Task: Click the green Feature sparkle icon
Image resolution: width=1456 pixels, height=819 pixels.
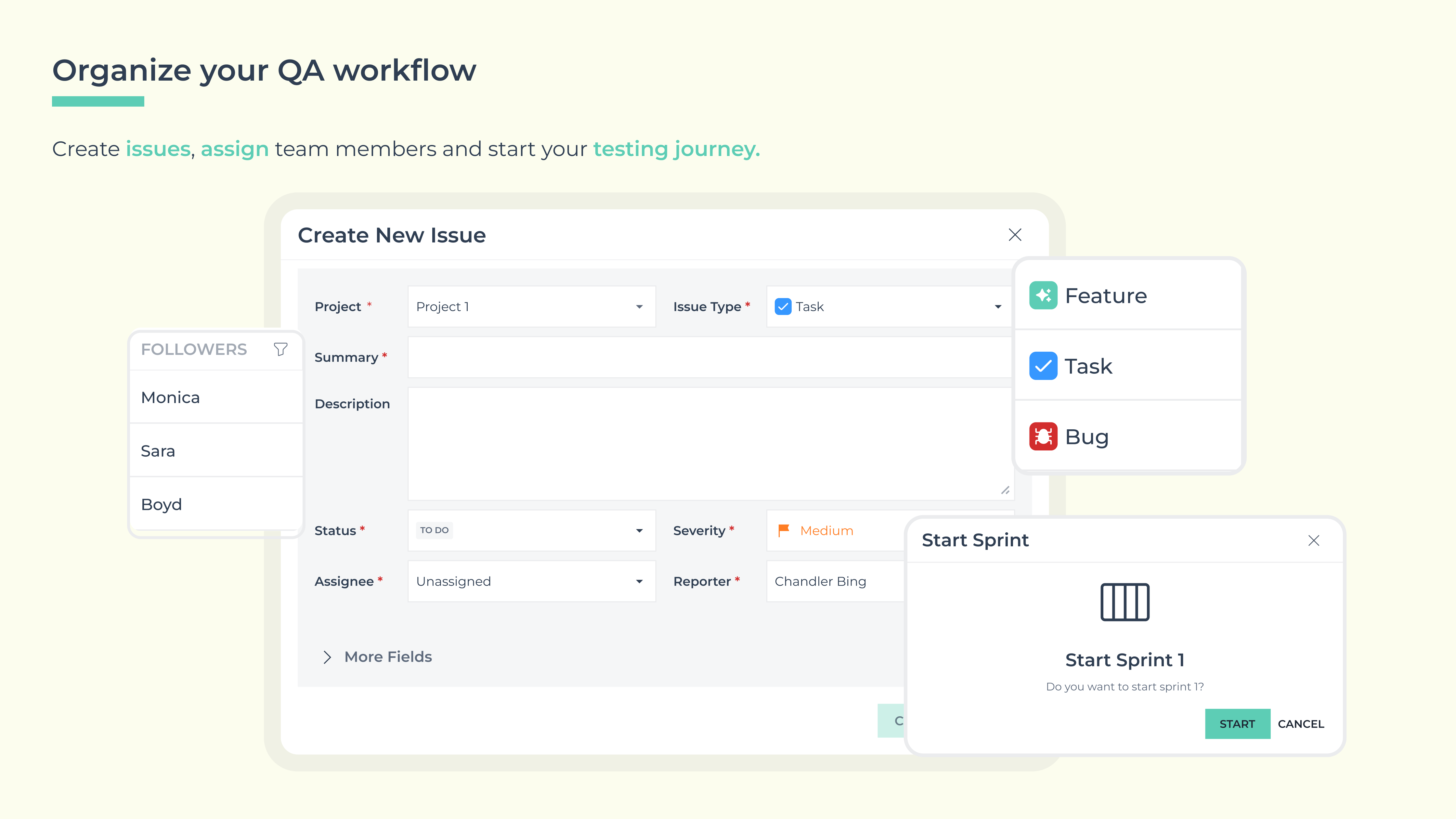Action: pos(1043,296)
